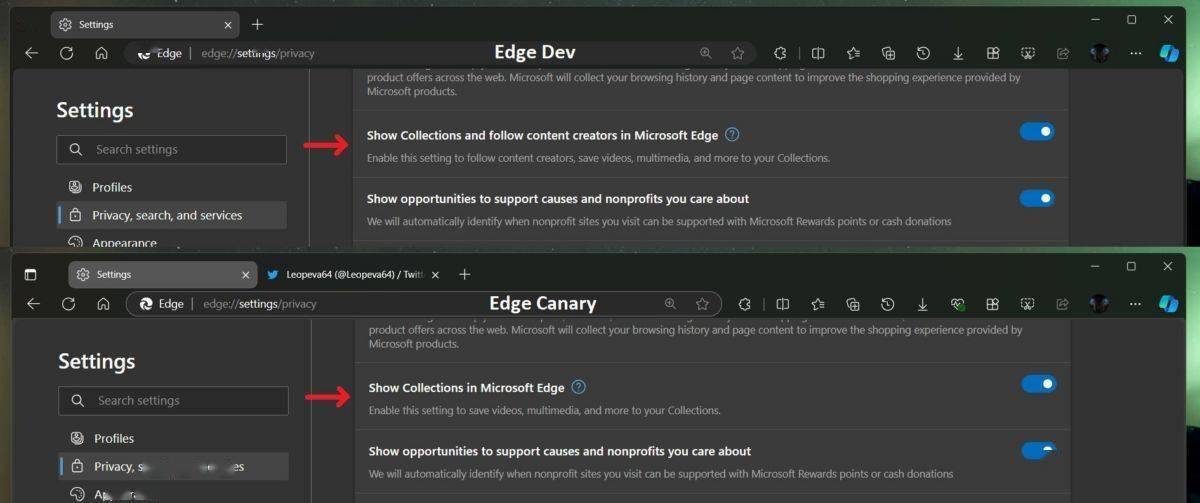Open a new tab in Edge Canary
Image resolution: width=1200 pixels, height=503 pixels.
[464, 274]
